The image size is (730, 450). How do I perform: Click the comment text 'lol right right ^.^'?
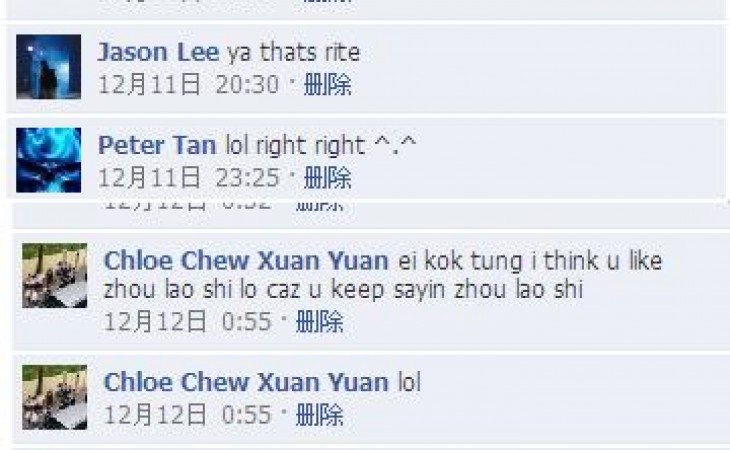coord(321,145)
